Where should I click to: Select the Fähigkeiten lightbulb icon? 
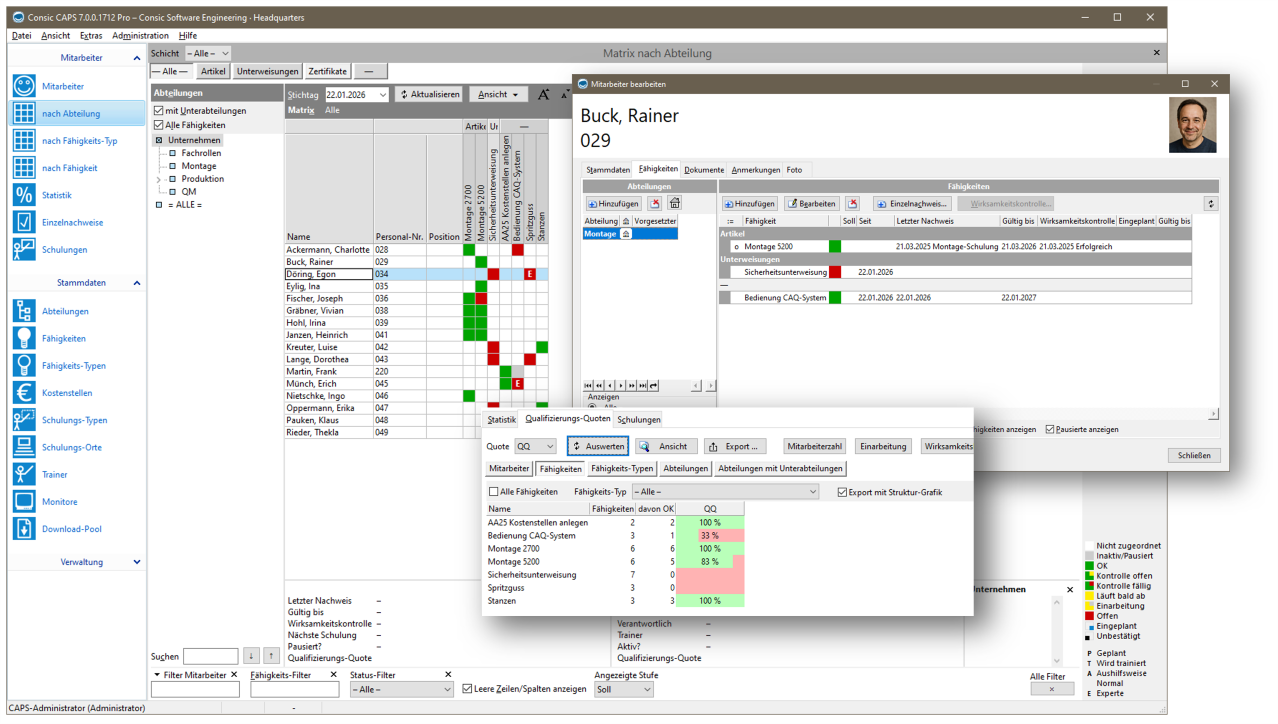24,339
